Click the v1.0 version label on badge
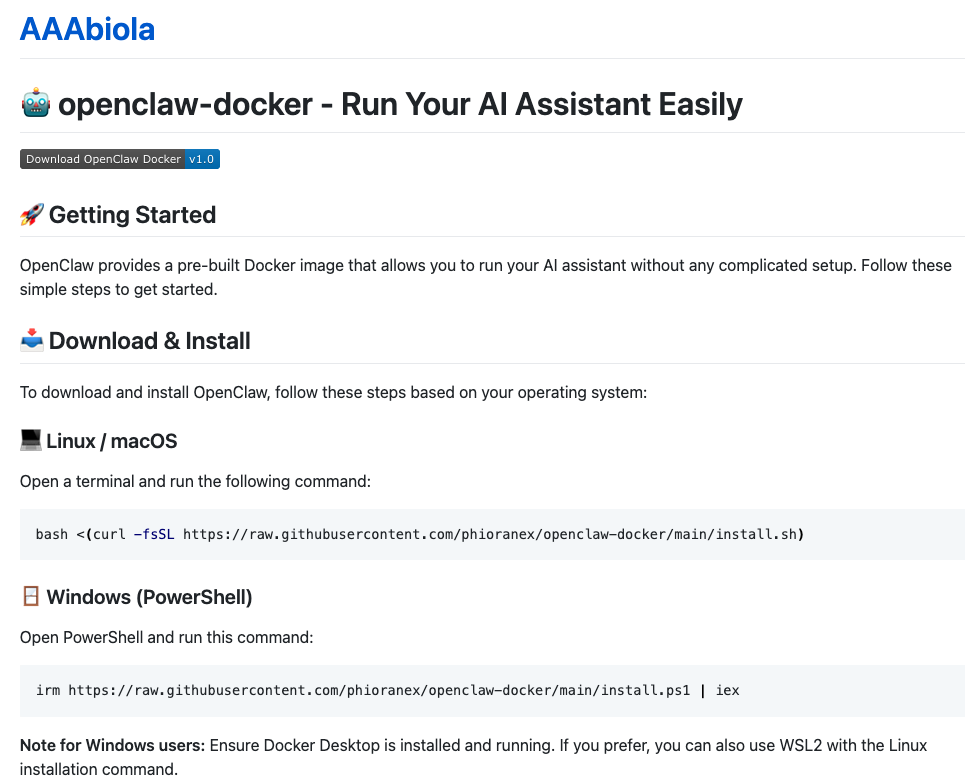This screenshot has height=782, width=965. click(202, 159)
